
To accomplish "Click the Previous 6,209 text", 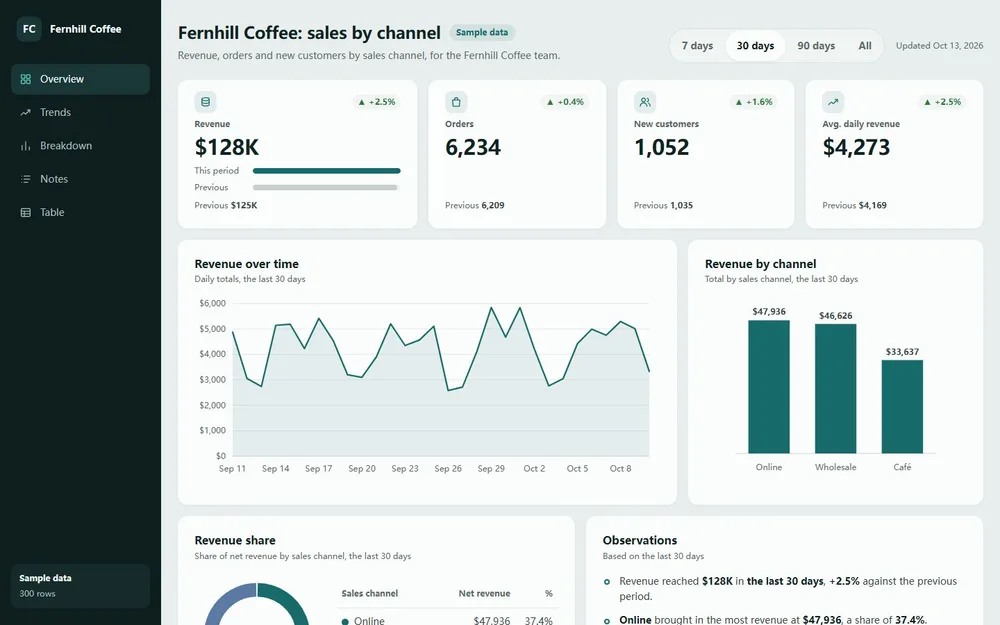I will point(474,205).
